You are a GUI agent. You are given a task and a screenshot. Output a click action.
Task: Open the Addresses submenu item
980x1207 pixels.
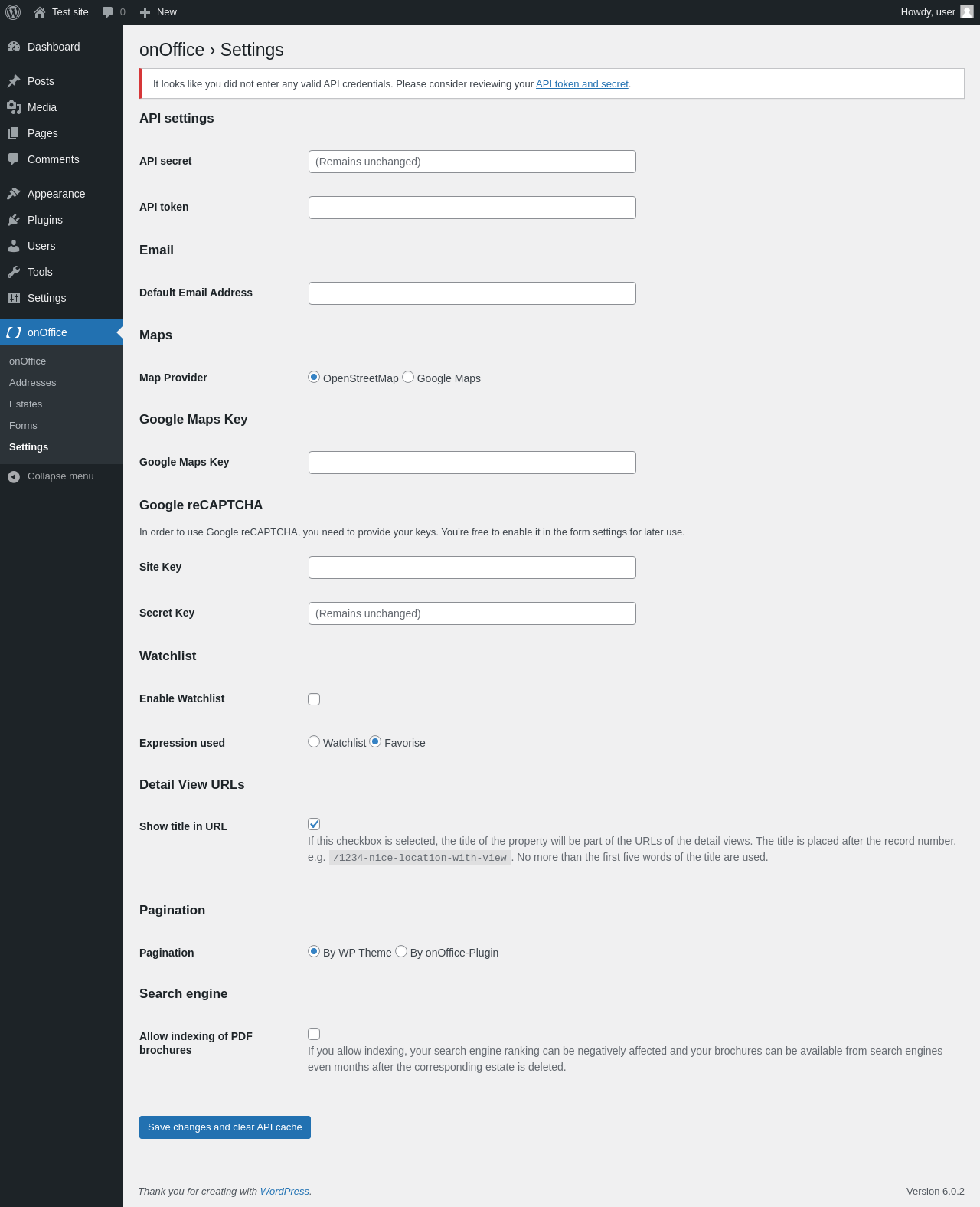point(61,383)
